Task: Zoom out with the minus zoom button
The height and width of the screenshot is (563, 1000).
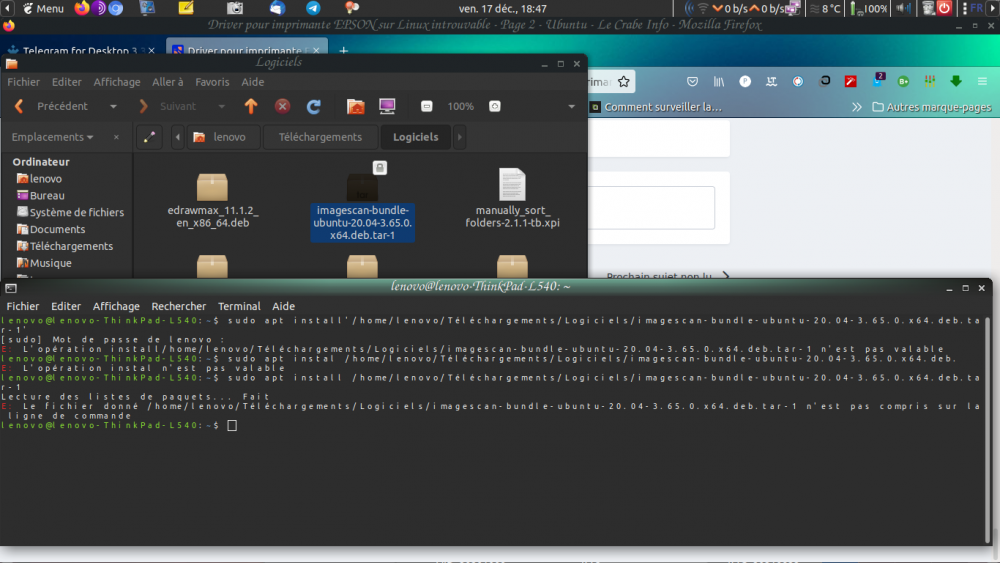Action: point(427,106)
